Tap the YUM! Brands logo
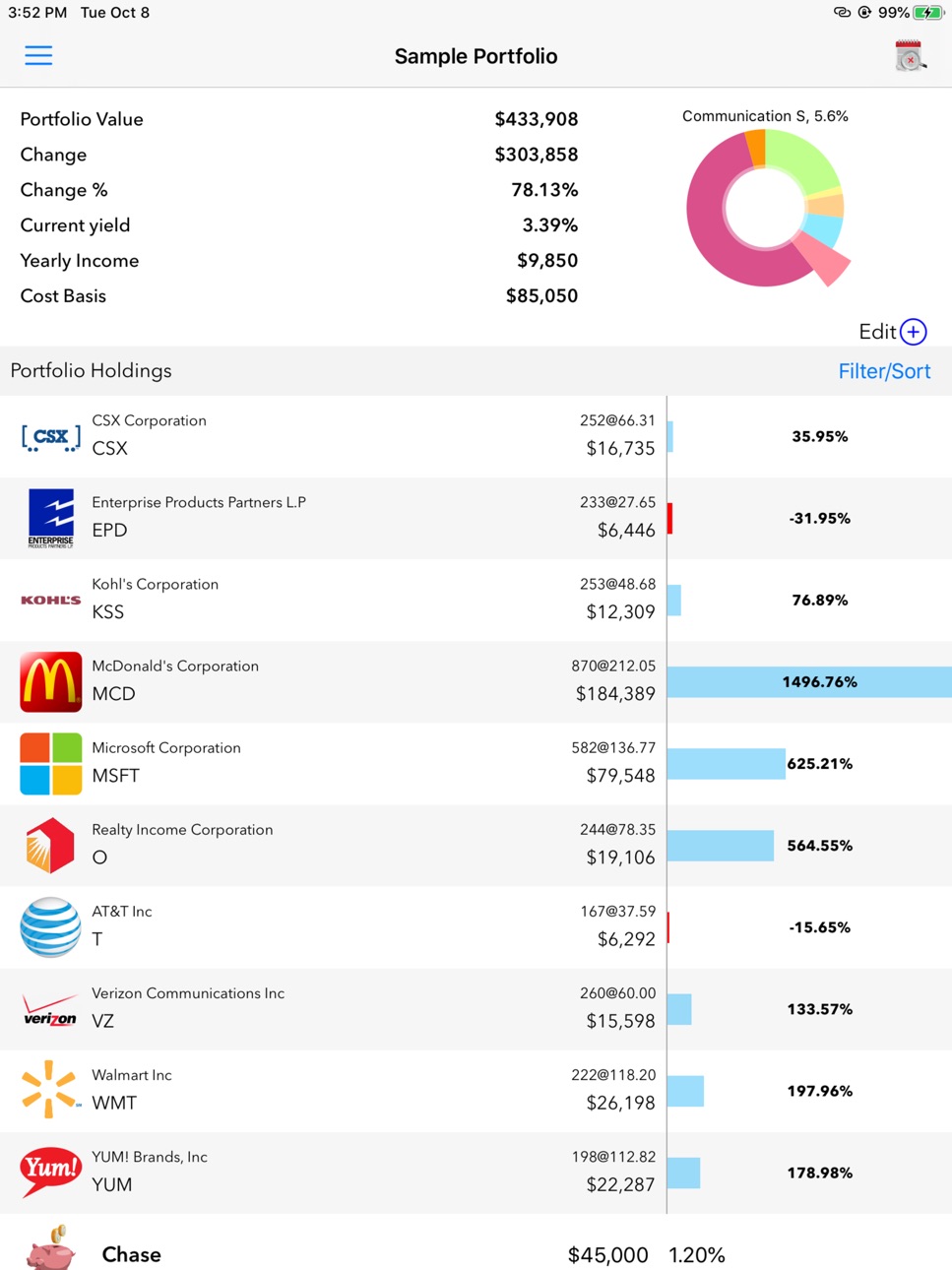Screen dimensions: 952x1270 point(51,1172)
